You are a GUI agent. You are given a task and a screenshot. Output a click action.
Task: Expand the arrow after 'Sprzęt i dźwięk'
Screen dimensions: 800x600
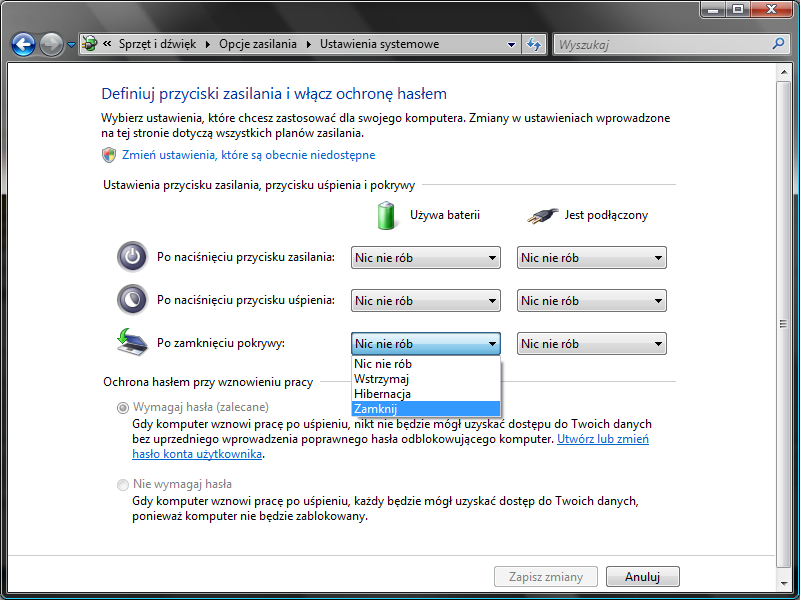pyautogui.click(x=208, y=44)
